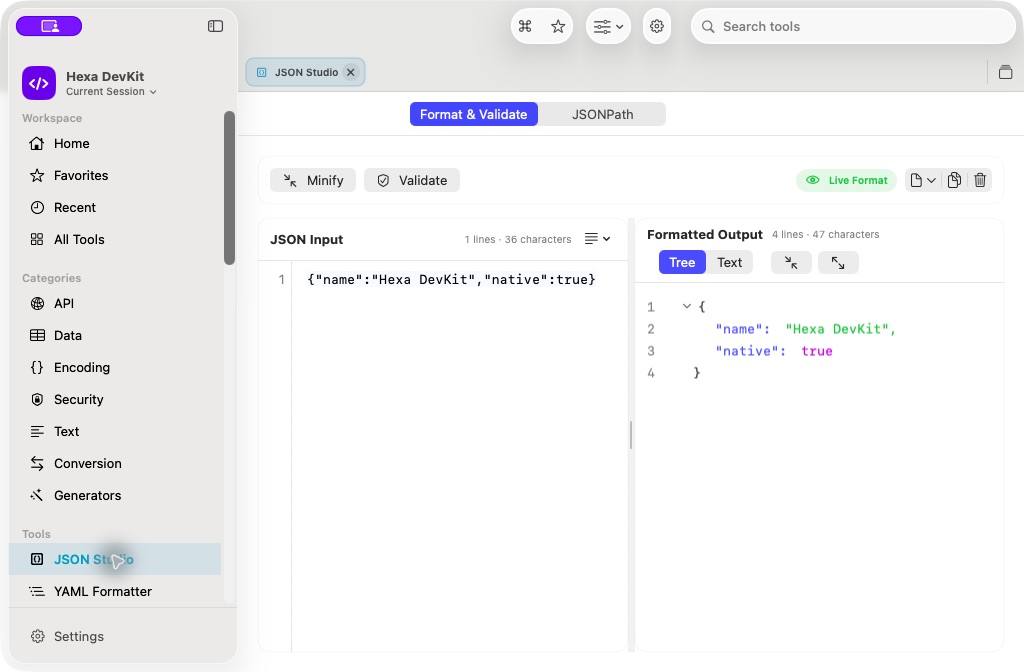Open the API category

pyautogui.click(x=115, y=304)
